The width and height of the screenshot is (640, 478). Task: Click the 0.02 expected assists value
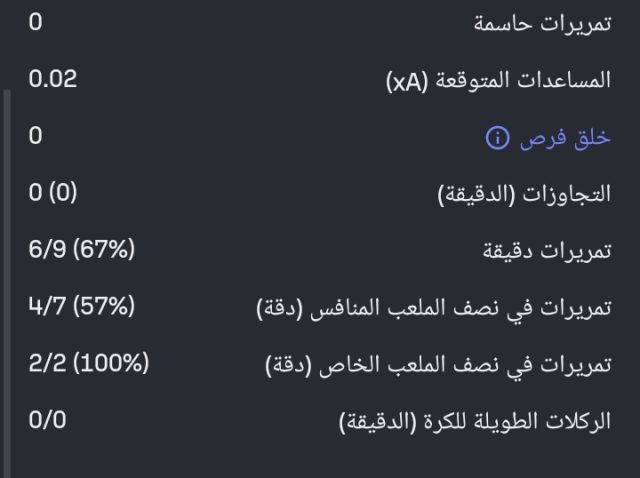tap(53, 79)
